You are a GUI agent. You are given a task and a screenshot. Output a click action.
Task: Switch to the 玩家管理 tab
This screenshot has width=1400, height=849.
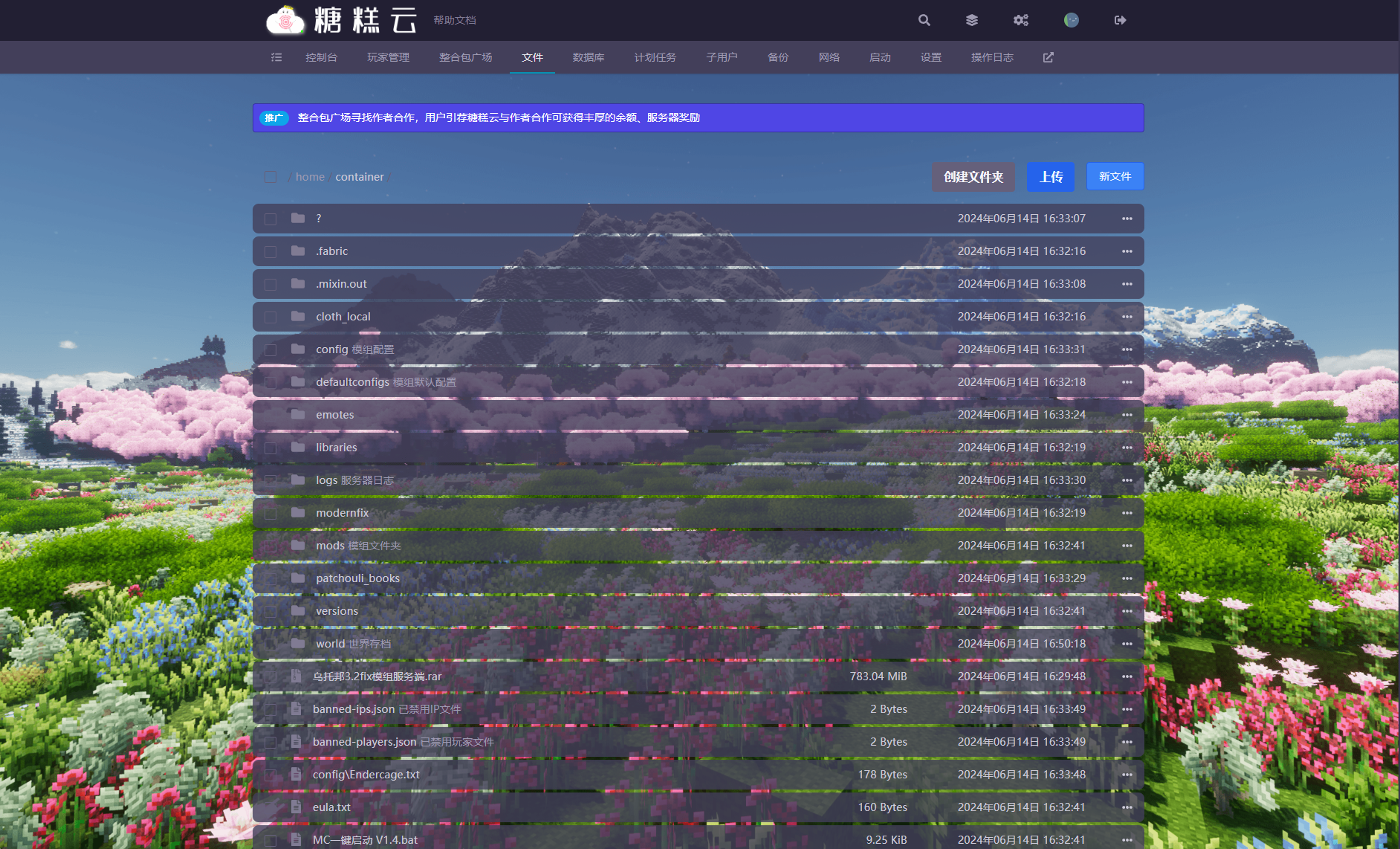[388, 57]
